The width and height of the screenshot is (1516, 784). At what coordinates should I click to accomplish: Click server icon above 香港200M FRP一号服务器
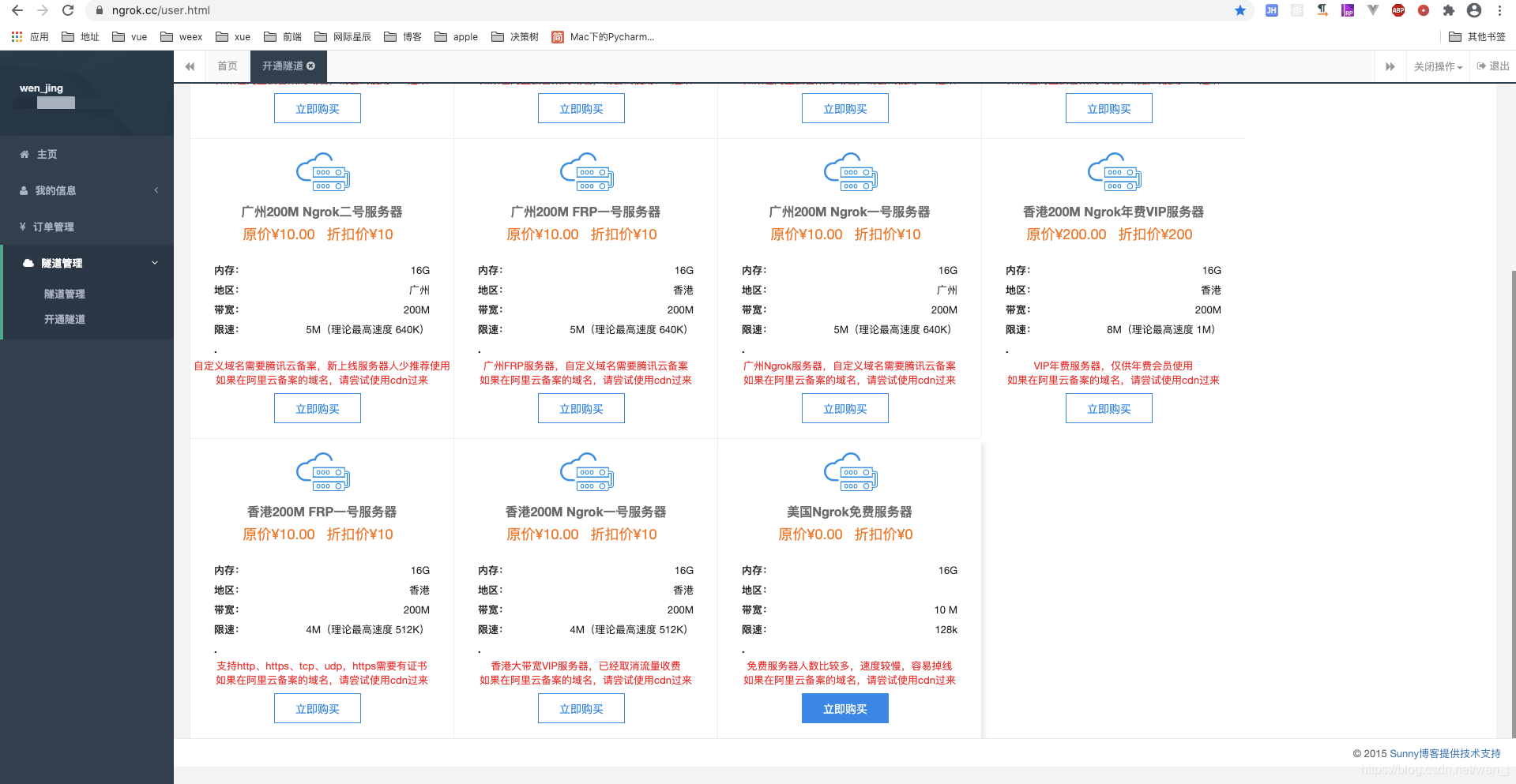tap(322, 472)
